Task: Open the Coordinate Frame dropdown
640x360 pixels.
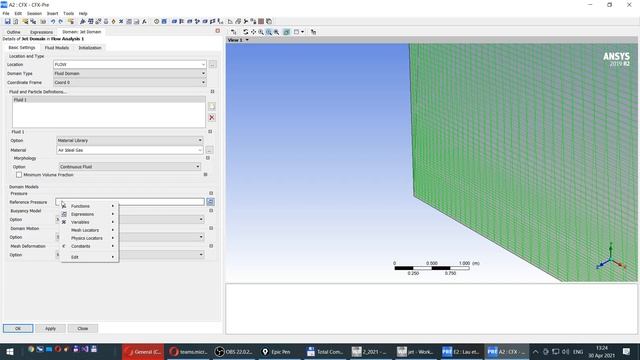Action: point(203,82)
